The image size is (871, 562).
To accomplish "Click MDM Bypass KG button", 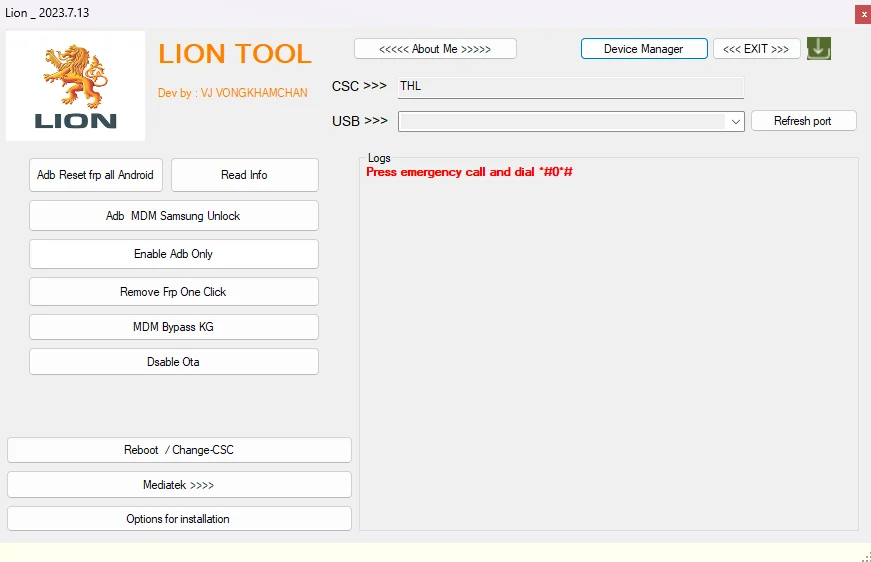I will (x=173, y=327).
